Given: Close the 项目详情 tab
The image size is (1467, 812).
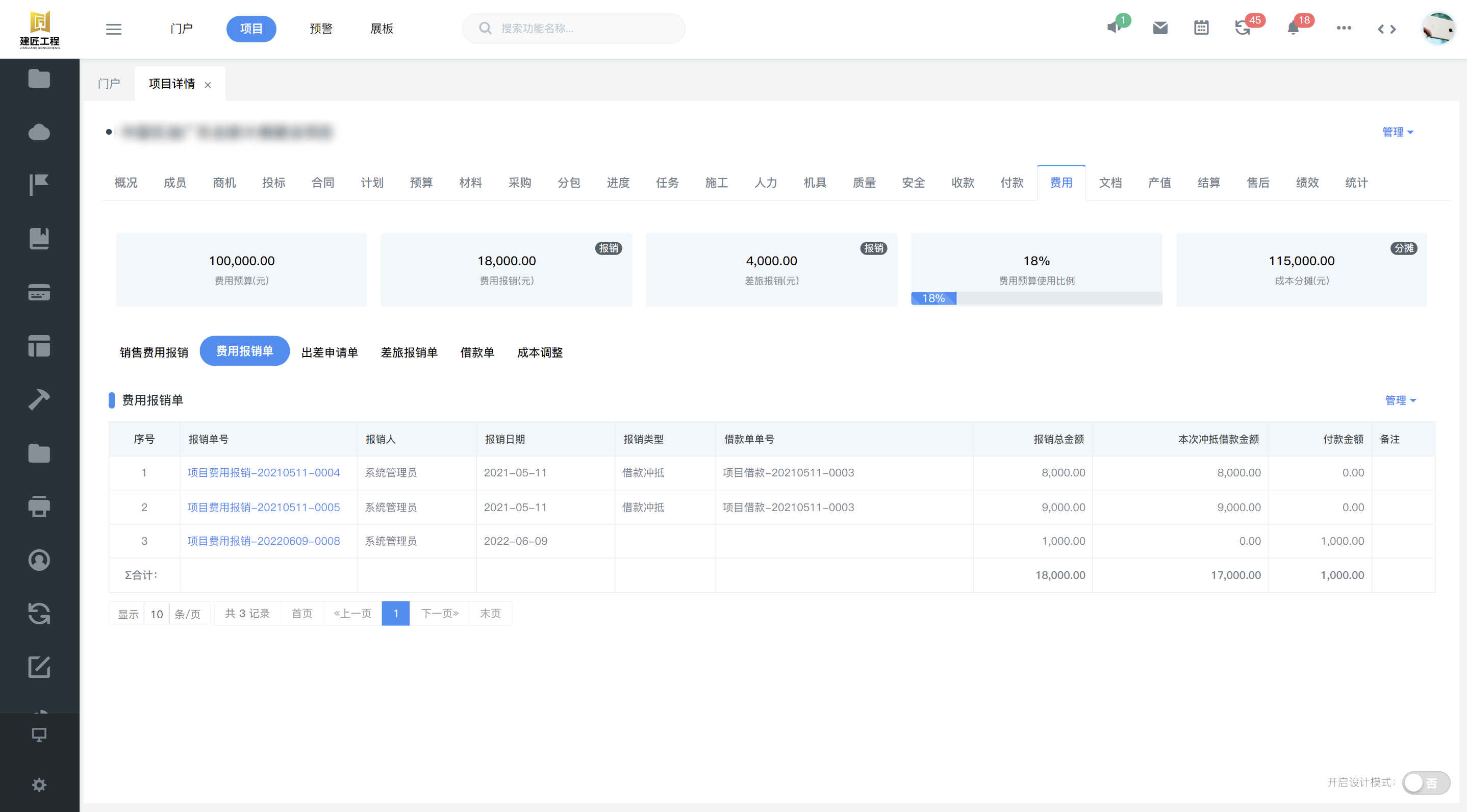Looking at the screenshot, I should pos(208,85).
